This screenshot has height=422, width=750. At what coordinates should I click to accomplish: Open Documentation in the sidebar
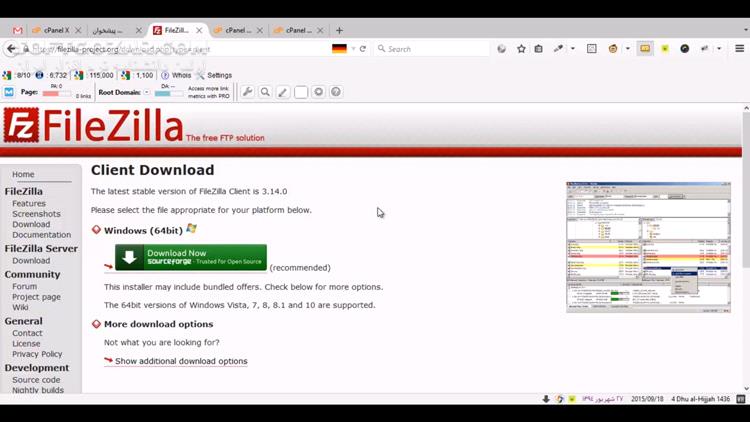(42, 235)
